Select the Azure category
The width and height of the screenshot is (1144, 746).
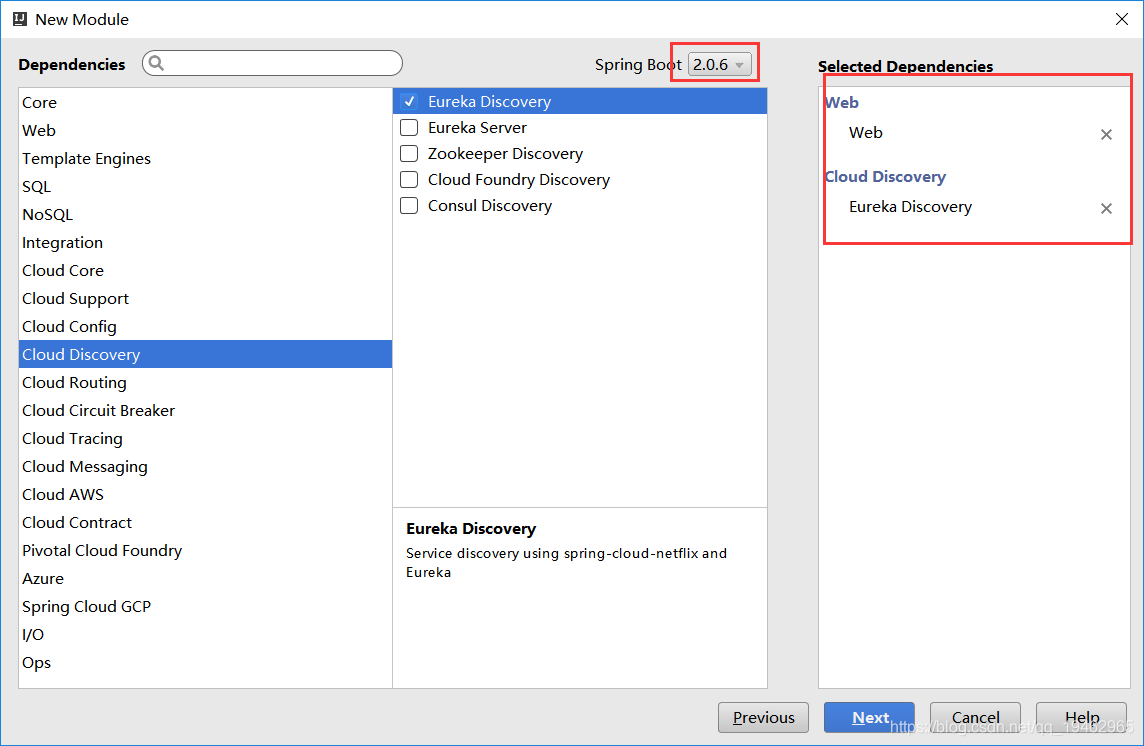click(x=205, y=578)
